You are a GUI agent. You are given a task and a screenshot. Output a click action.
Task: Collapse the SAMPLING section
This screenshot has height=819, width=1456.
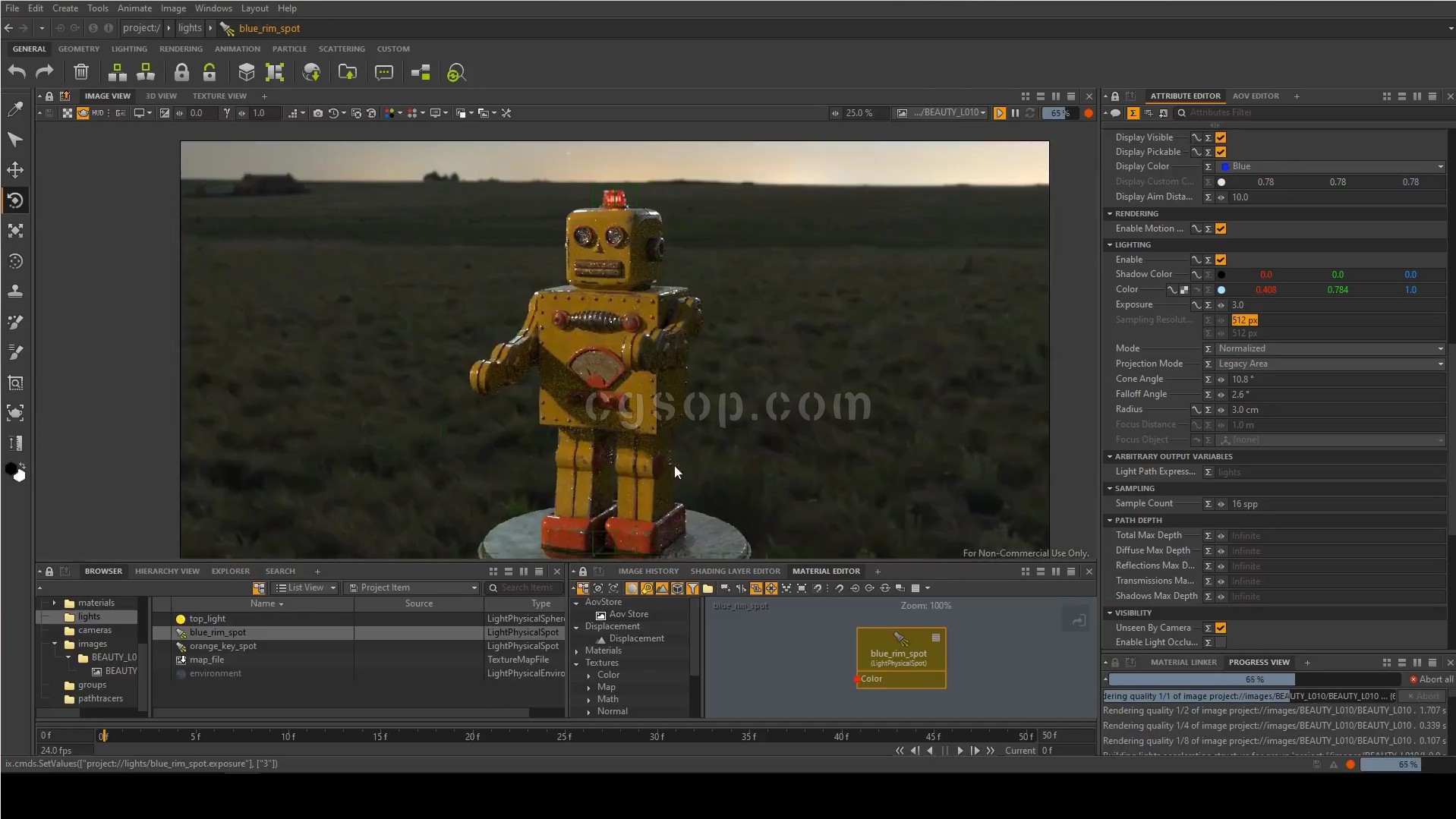(1110, 488)
